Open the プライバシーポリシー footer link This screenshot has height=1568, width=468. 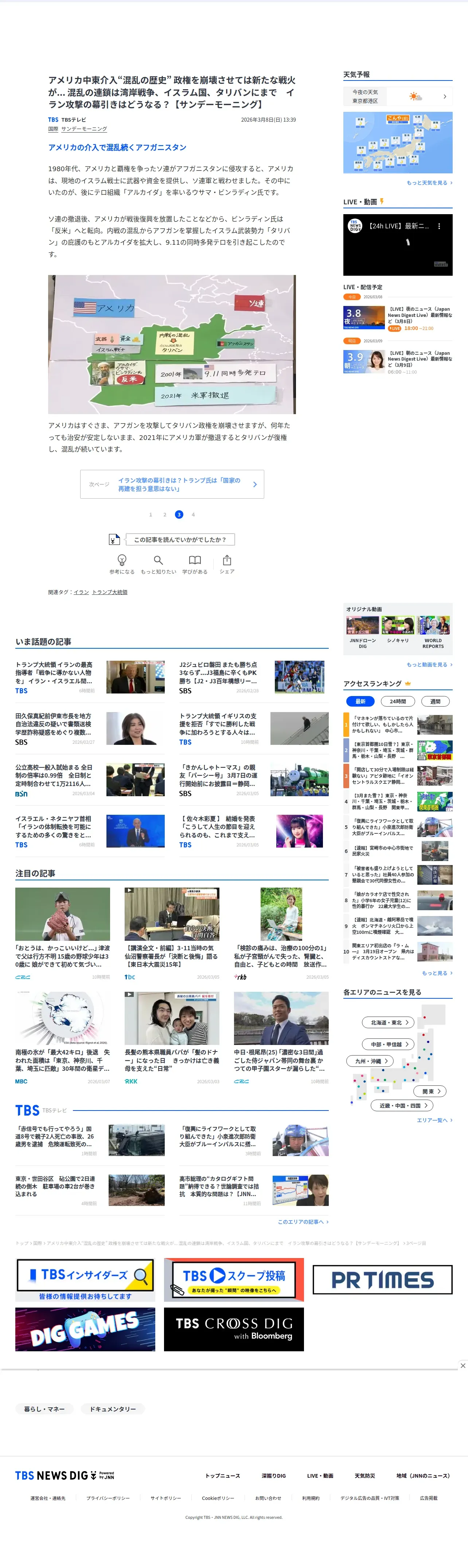point(108,1498)
